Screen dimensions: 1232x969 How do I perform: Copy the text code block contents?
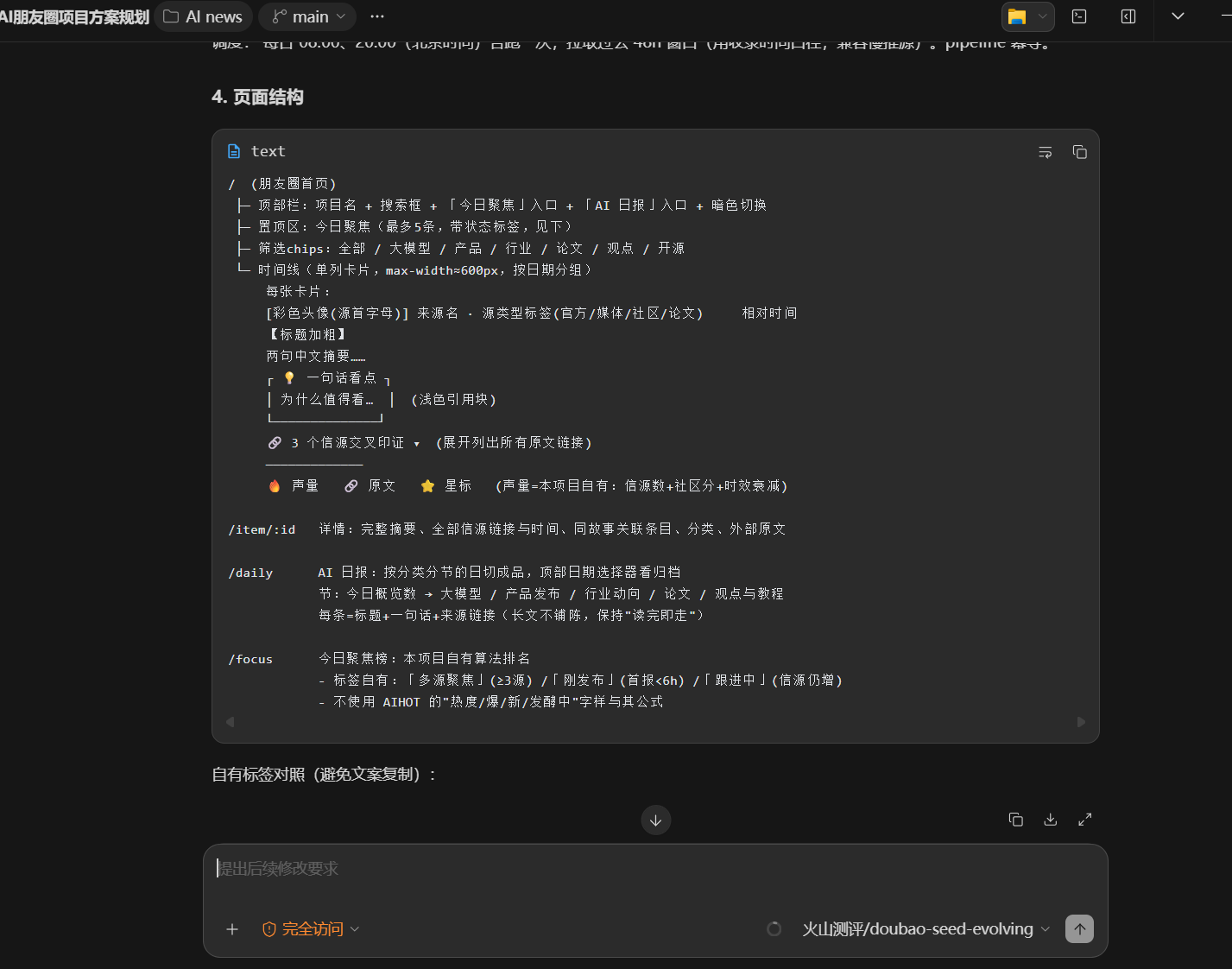tap(1079, 152)
